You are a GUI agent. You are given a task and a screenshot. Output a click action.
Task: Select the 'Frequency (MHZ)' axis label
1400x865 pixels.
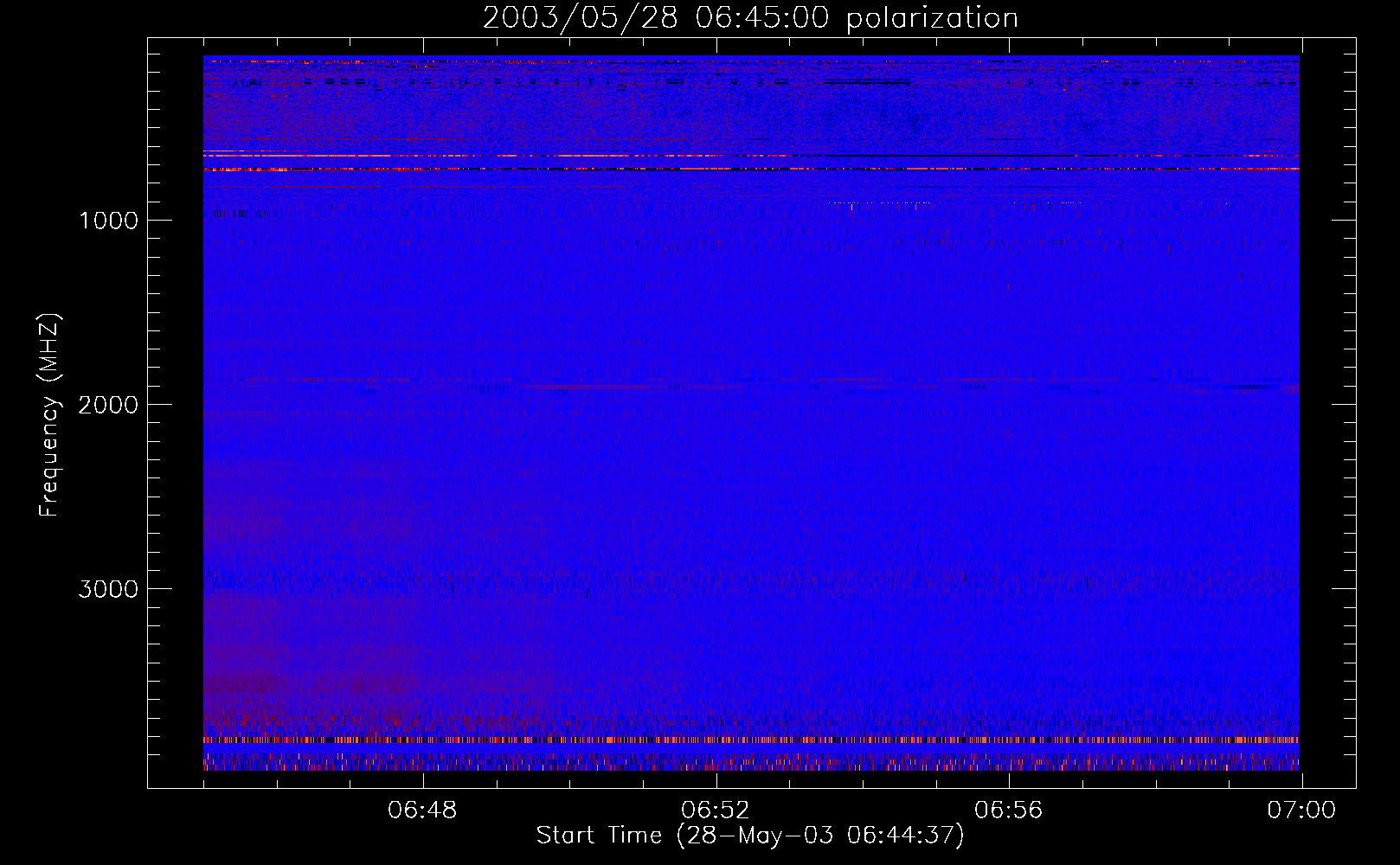tap(49, 415)
